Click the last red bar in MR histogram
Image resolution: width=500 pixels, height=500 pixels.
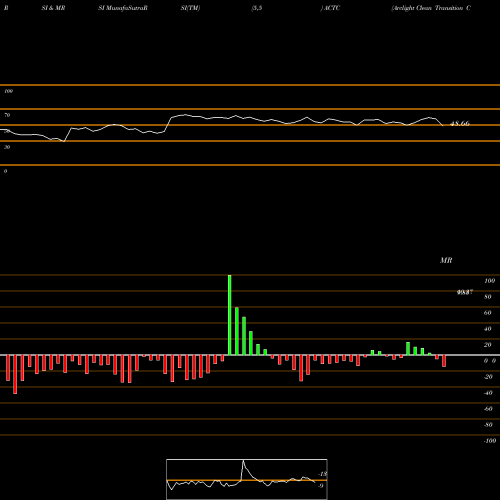[444, 361]
